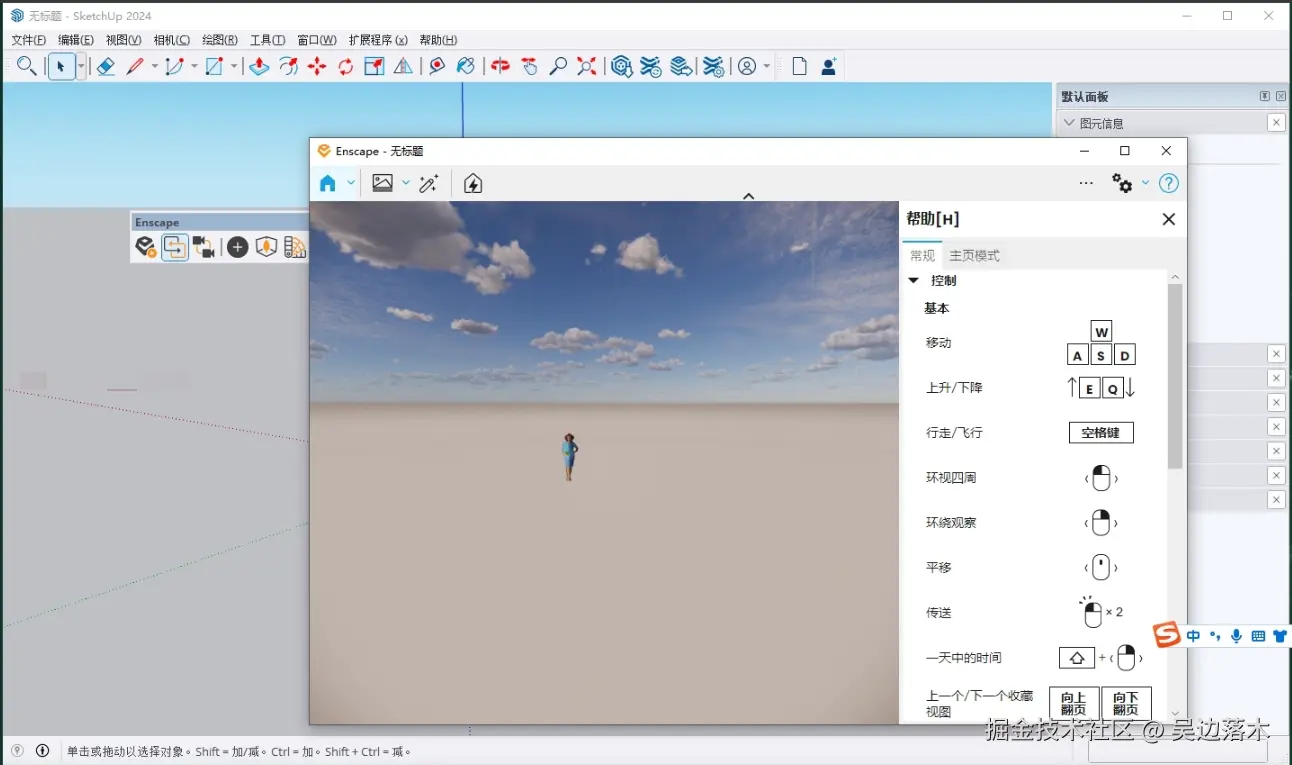Open the 扩展程序(x) menu
The image size is (1292, 765).
378,40
